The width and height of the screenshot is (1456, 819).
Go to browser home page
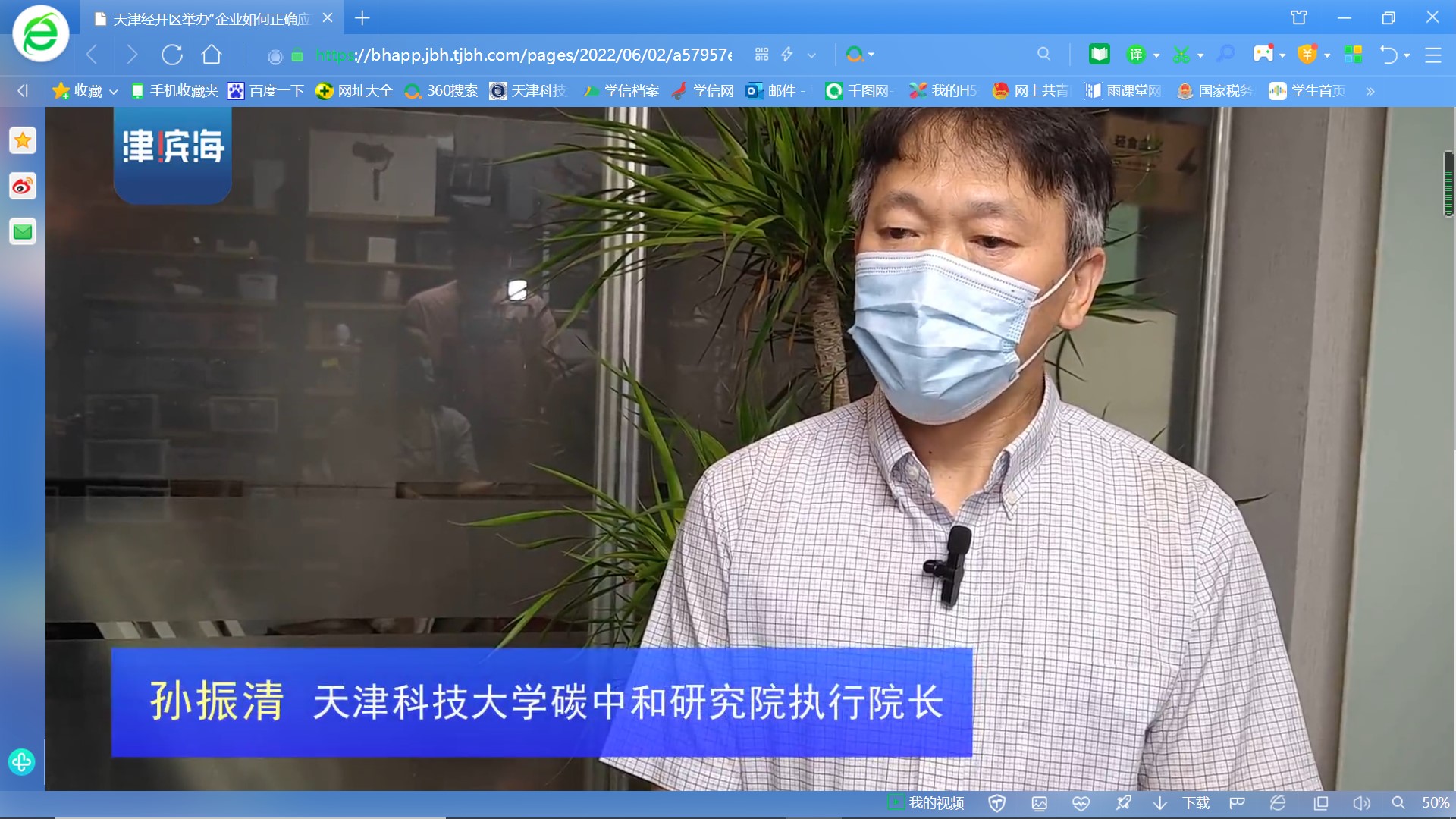tap(212, 55)
